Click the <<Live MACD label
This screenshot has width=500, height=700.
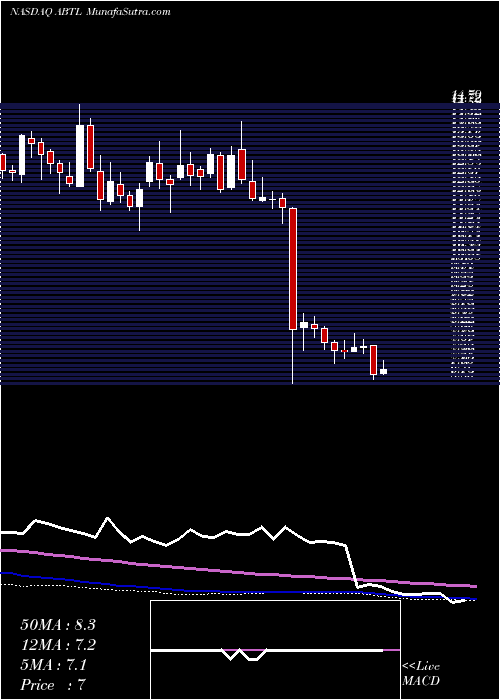pyautogui.click(x=421, y=674)
